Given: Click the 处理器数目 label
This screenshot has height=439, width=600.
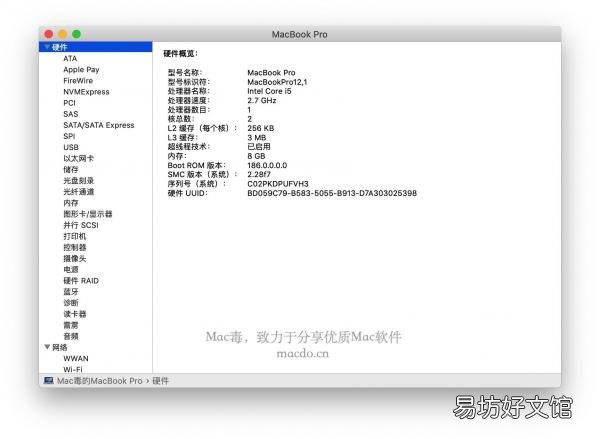Looking at the screenshot, I should [x=189, y=109].
